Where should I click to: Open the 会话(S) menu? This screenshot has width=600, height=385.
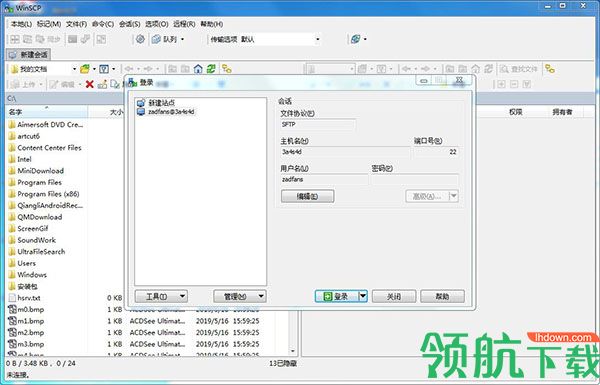click(129, 24)
